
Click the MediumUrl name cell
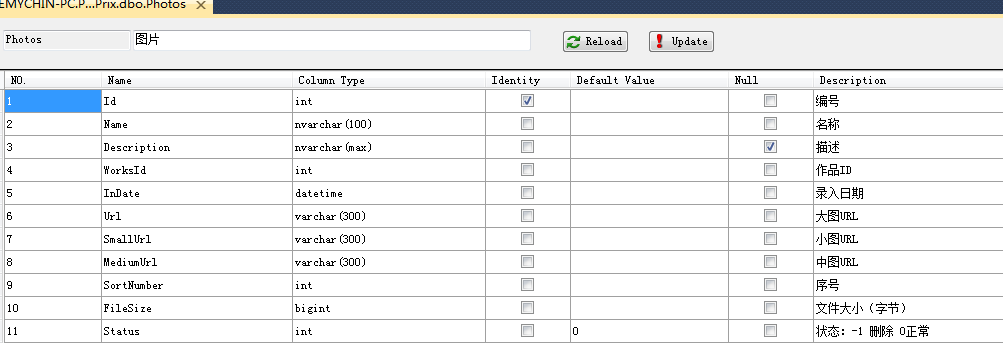click(x=197, y=262)
